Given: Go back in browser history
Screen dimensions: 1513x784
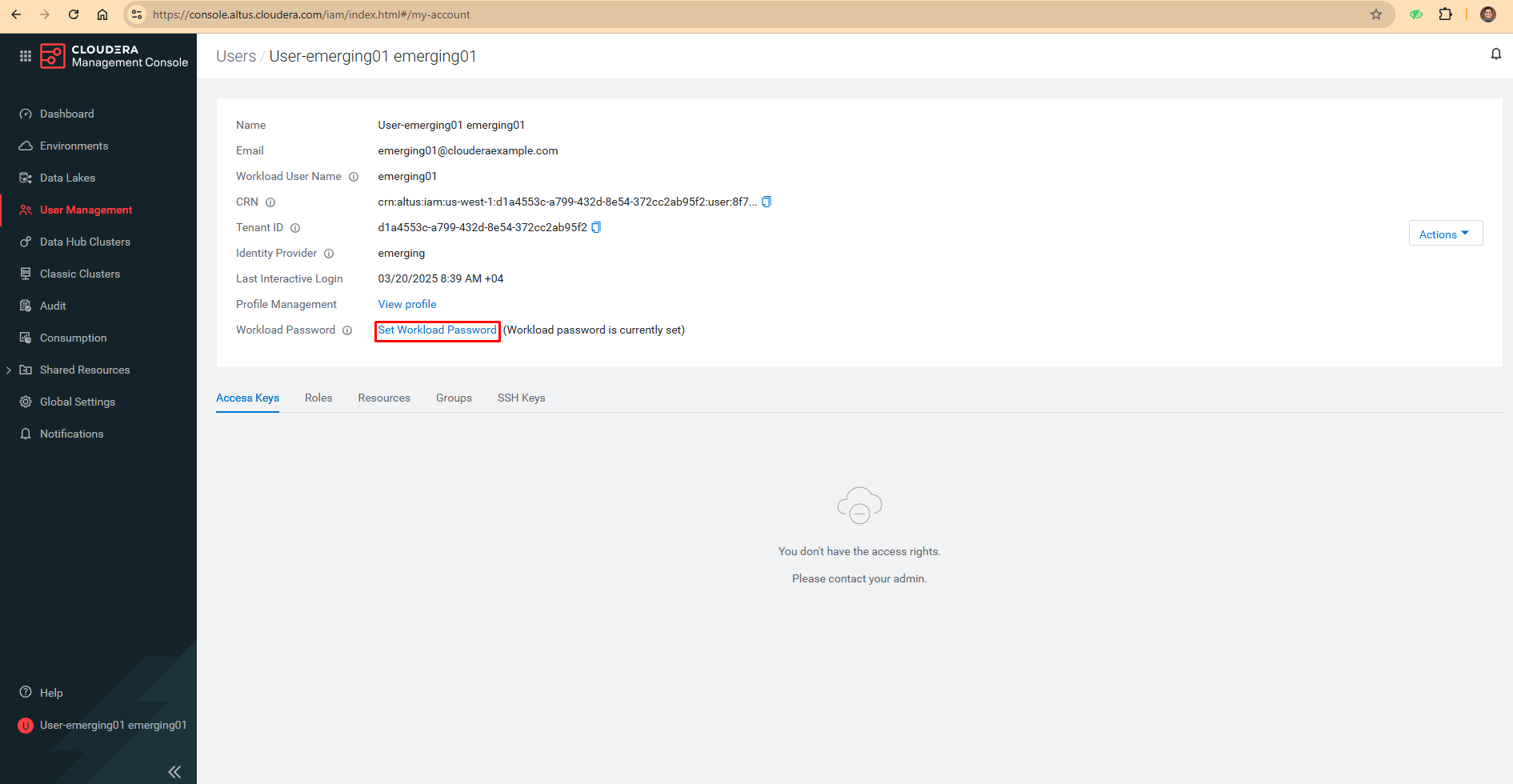Looking at the screenshot, I should (x=16, y=14).
